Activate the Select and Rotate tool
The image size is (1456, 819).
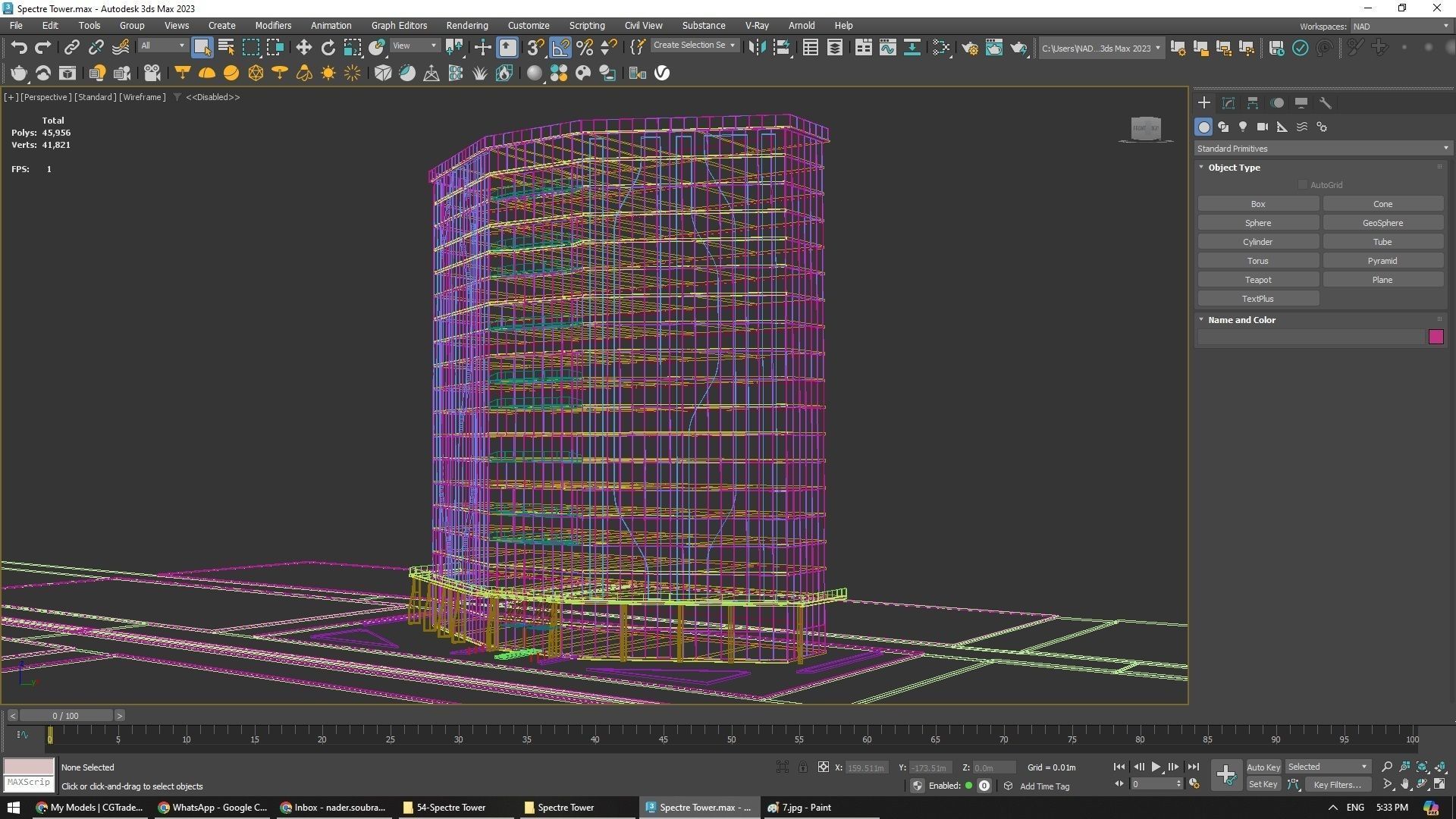click(x=328, y=48)
